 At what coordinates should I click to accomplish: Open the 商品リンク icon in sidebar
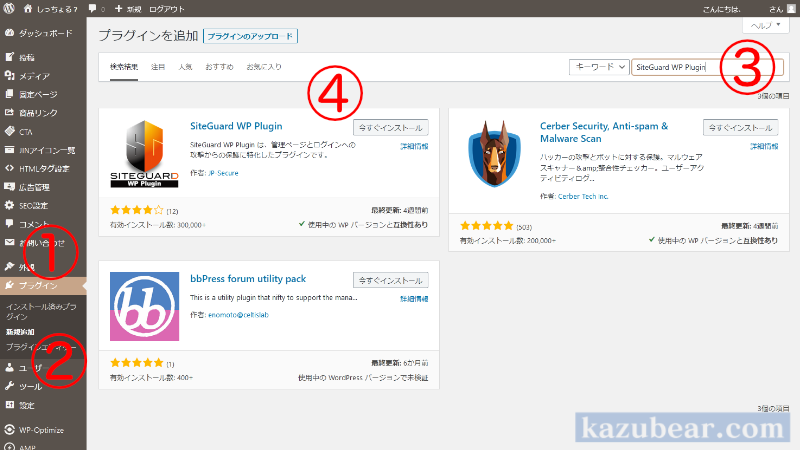point(9,112)
